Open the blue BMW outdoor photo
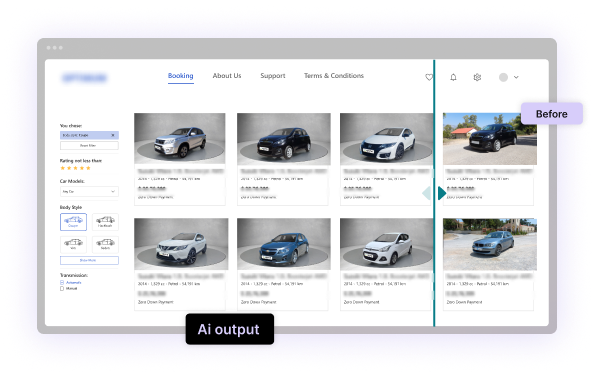This screenshot has width=594, height=374. tap(490, 244)
